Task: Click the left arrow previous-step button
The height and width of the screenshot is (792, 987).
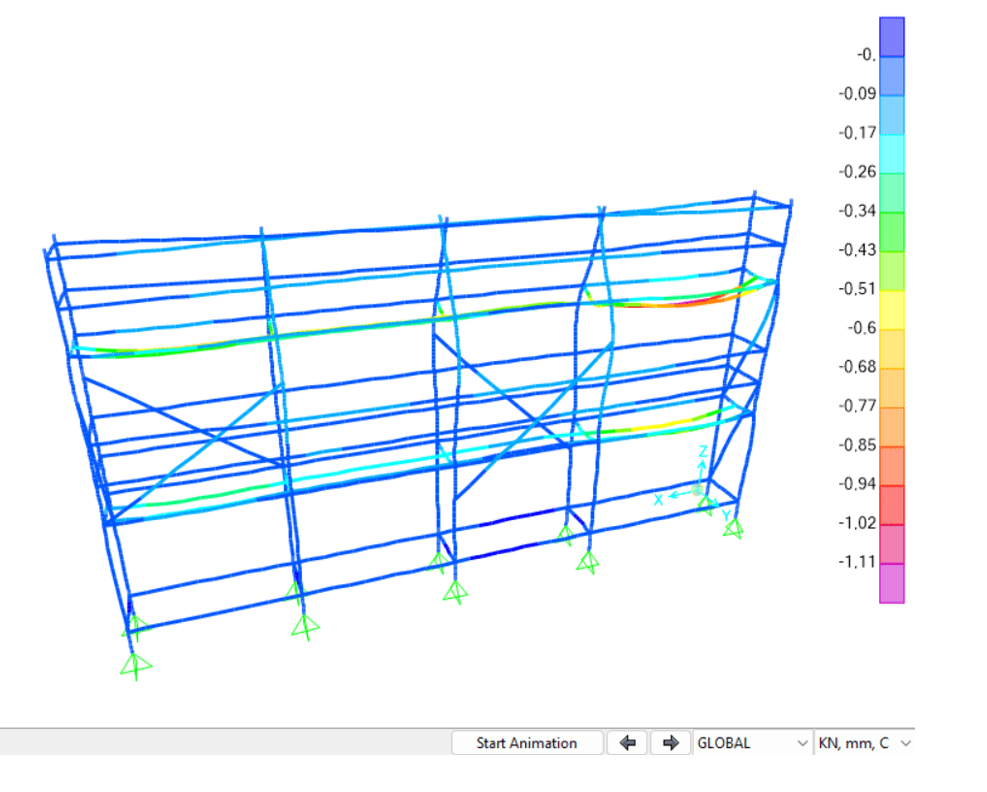Action: pos(628,743)
